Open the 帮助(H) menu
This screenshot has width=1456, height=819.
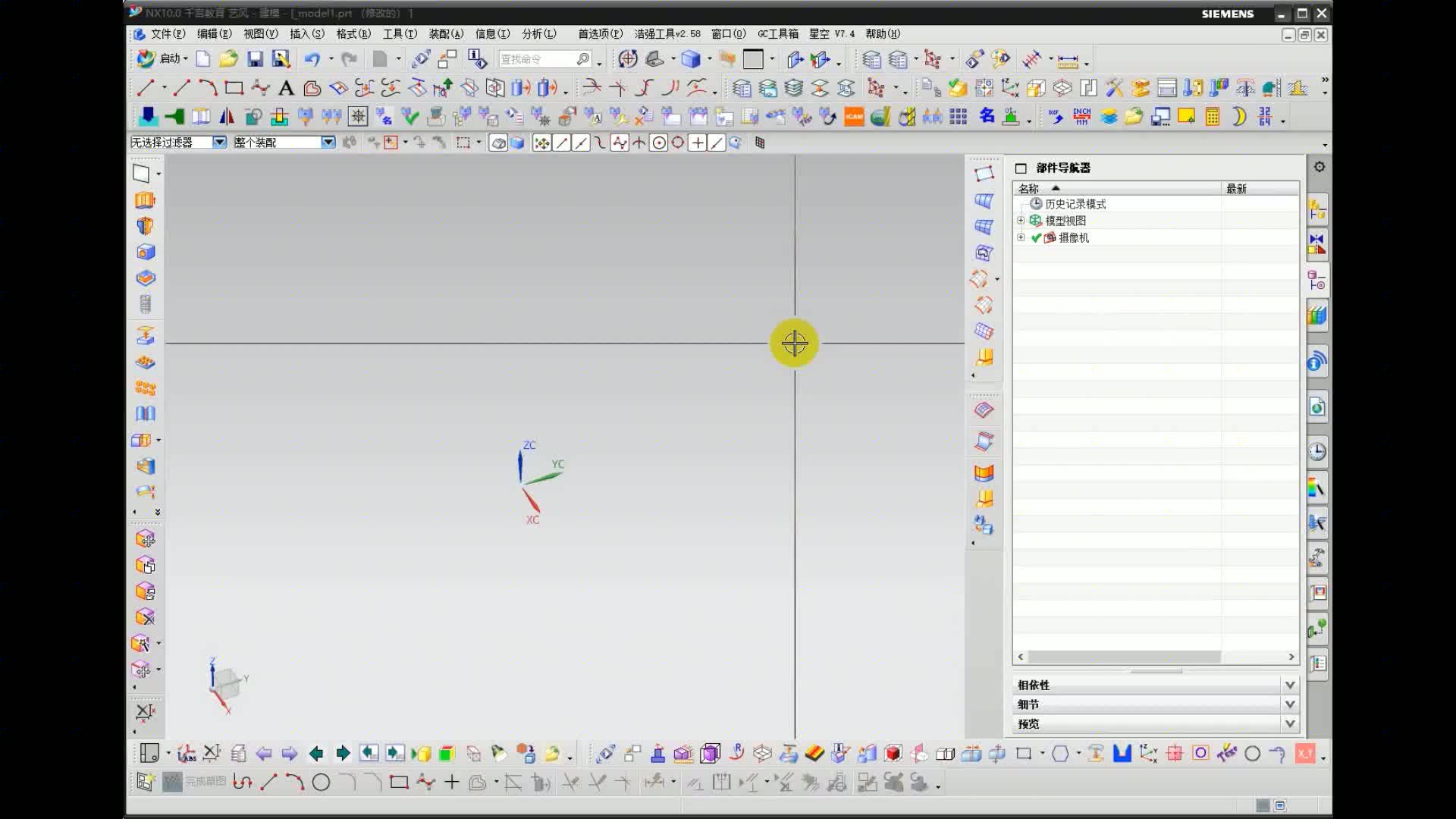883,34
